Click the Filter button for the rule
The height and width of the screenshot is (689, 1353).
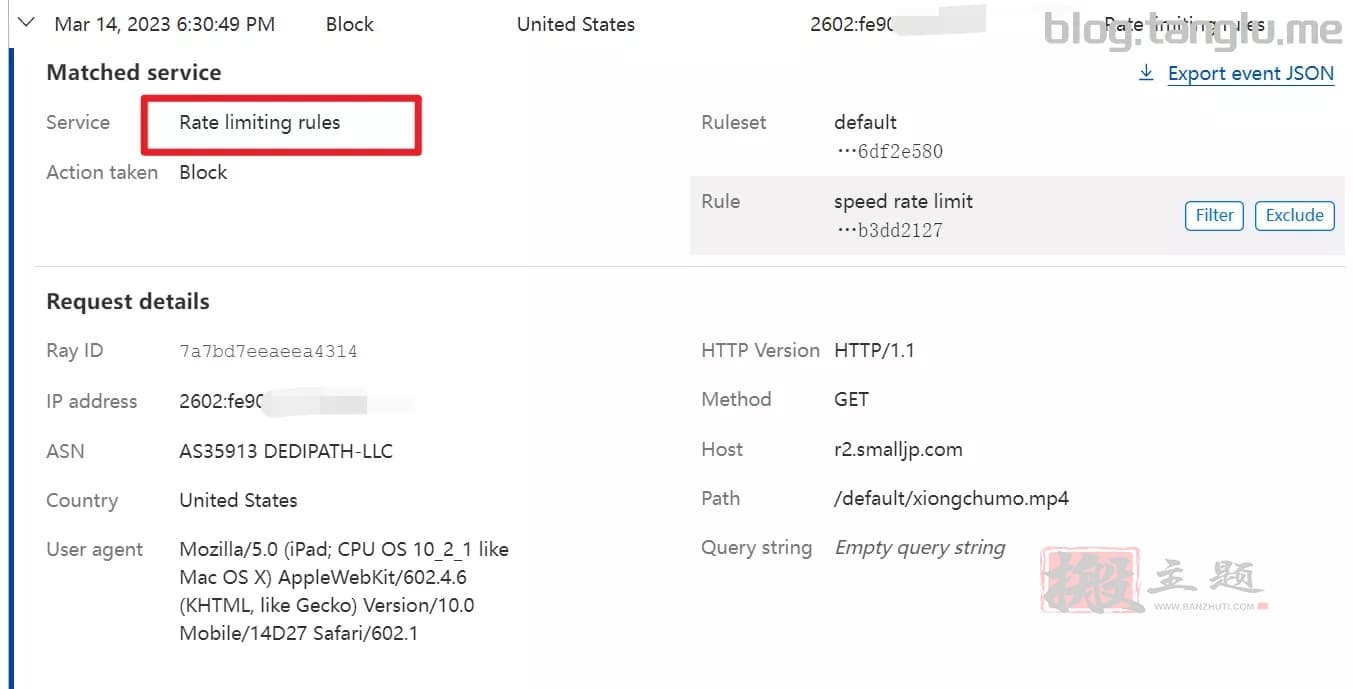tap(1214, 215)
